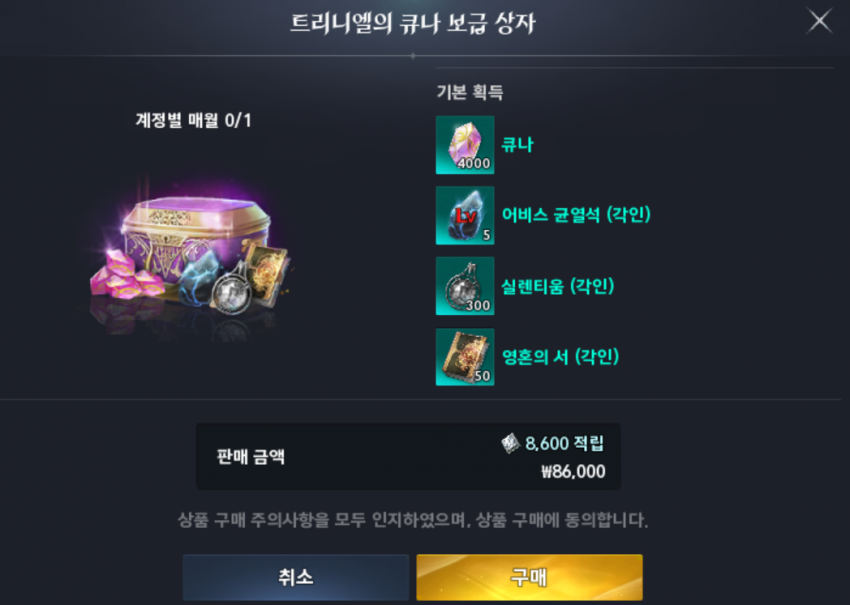Click the gold 구매 purchase button
850x605 pixels.
529,577
